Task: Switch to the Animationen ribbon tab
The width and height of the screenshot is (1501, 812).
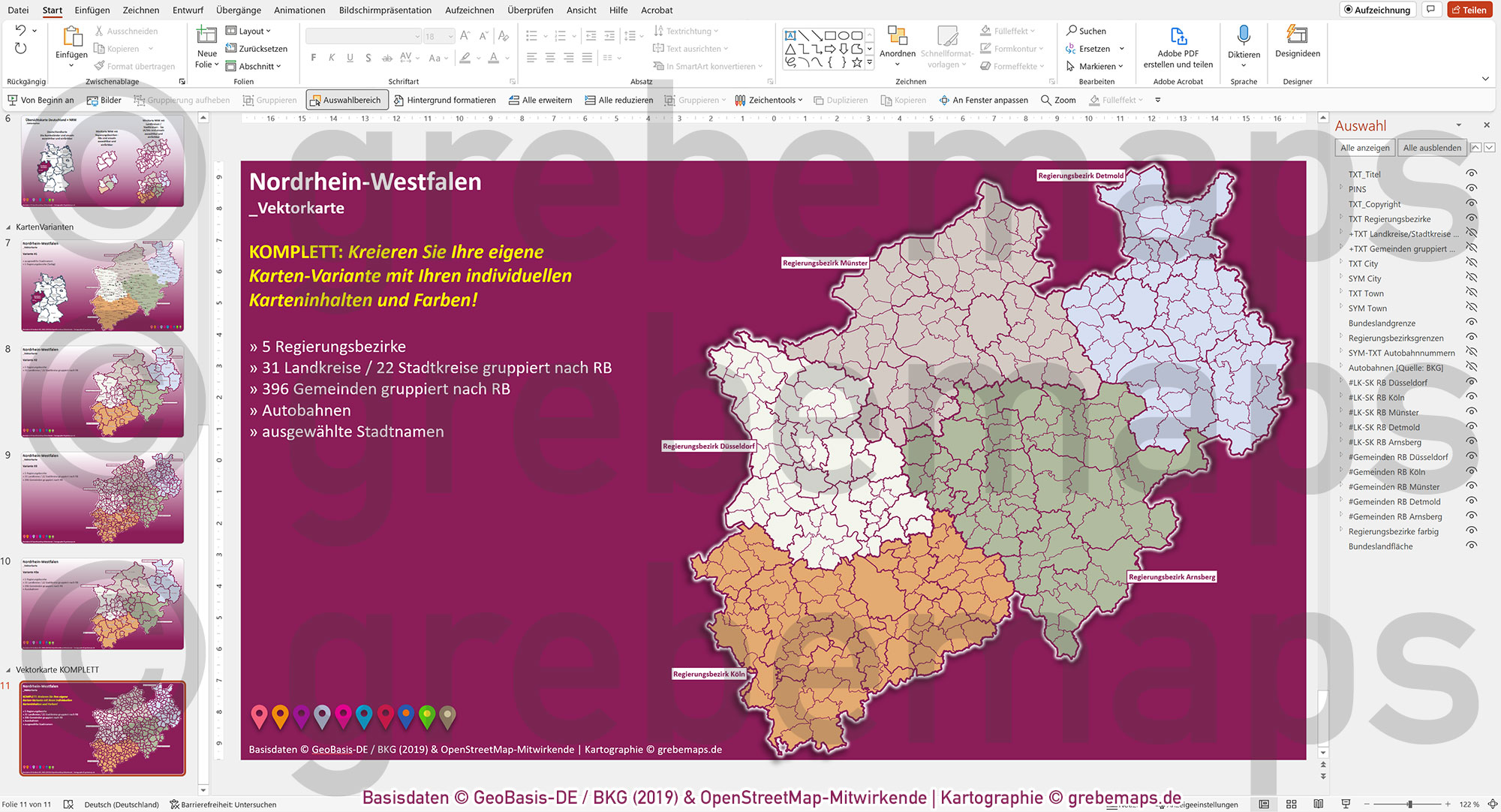Action: [x=299, y=10]
